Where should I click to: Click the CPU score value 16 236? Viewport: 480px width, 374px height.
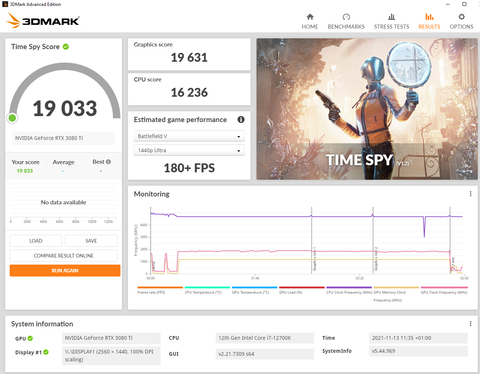click(189, 92)
